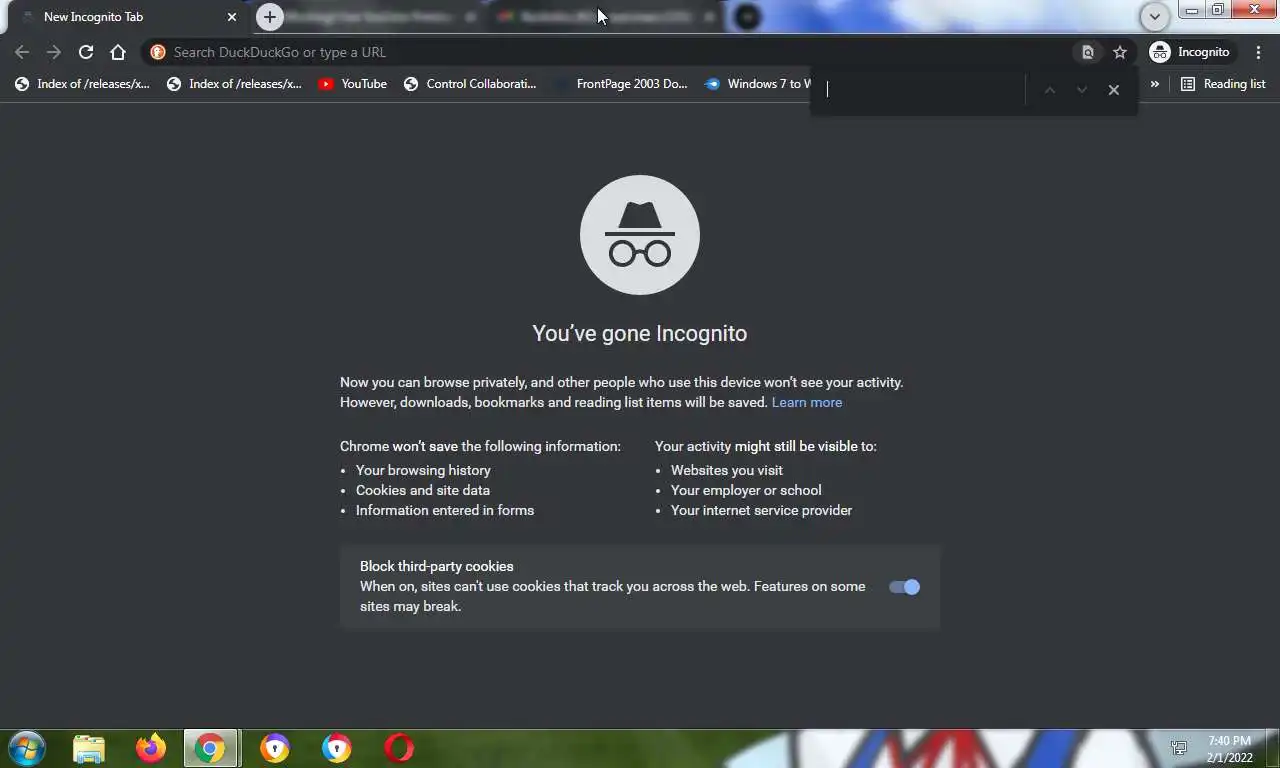The height and width of the screenshot is (768, 1280).
Task: Open Chrome's three-dot menu
Action: click(x=1258, y=52)
